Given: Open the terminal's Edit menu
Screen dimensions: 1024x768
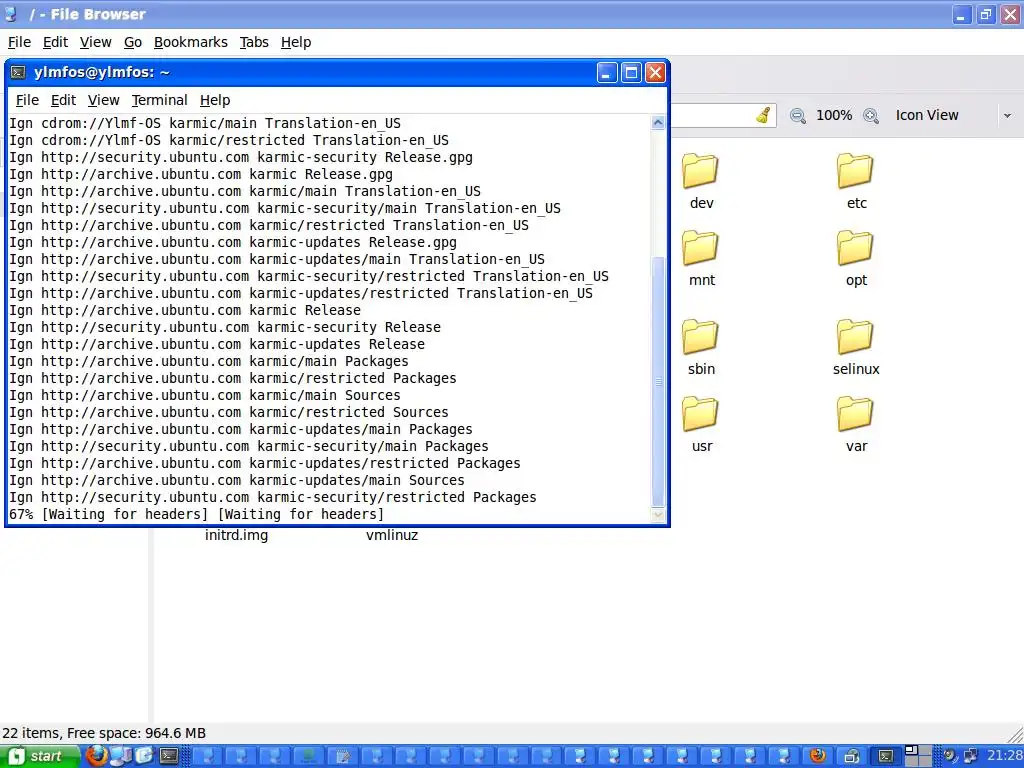Looking at the screenshot, I should (63, 101).
